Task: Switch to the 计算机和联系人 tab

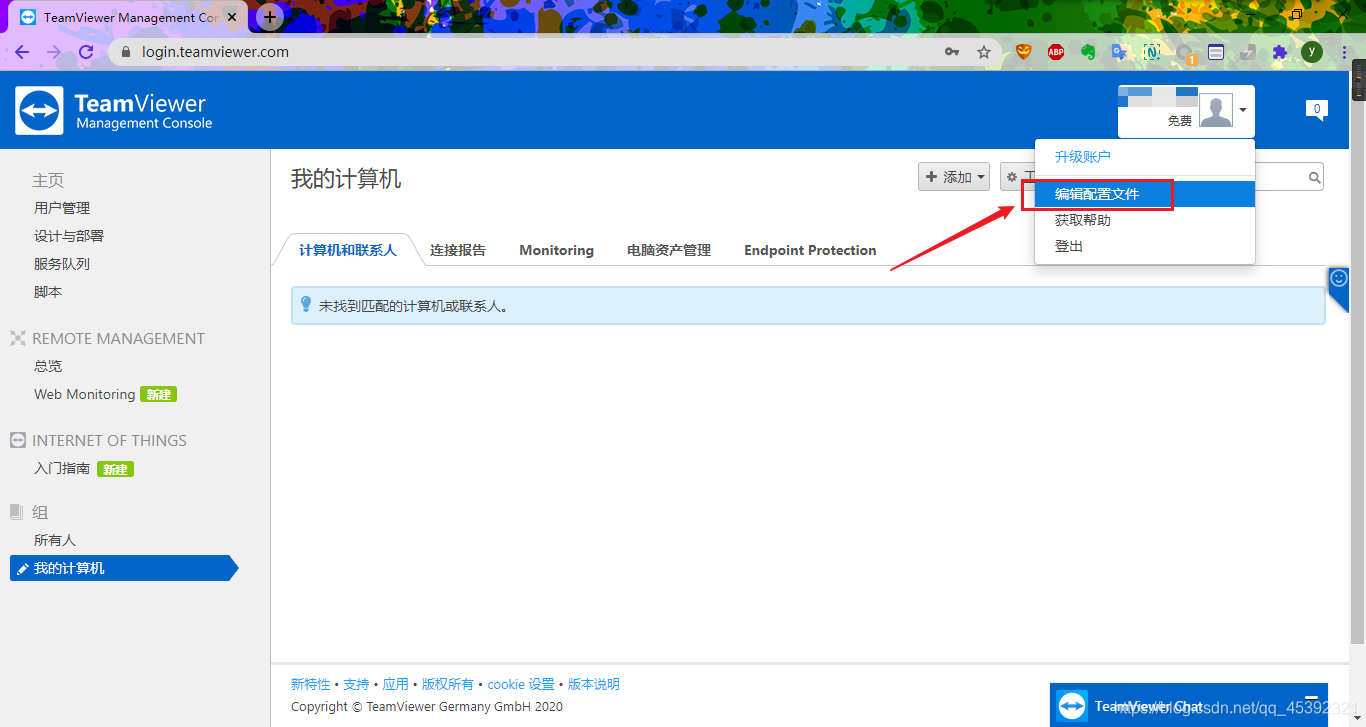Action: [x=347, y=250]
